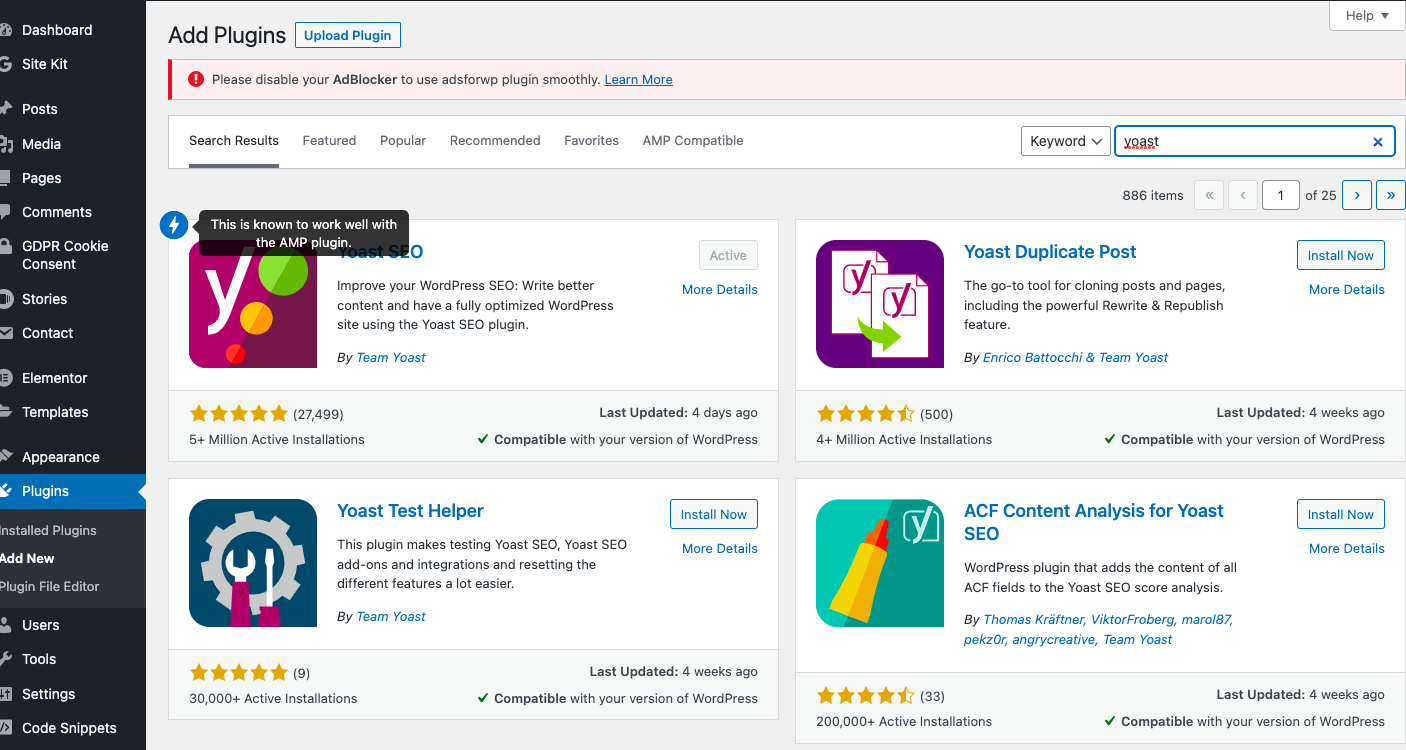Open the Yoast Test Helper title link
Screen dimensions: 1406x750
pos(410,511)
